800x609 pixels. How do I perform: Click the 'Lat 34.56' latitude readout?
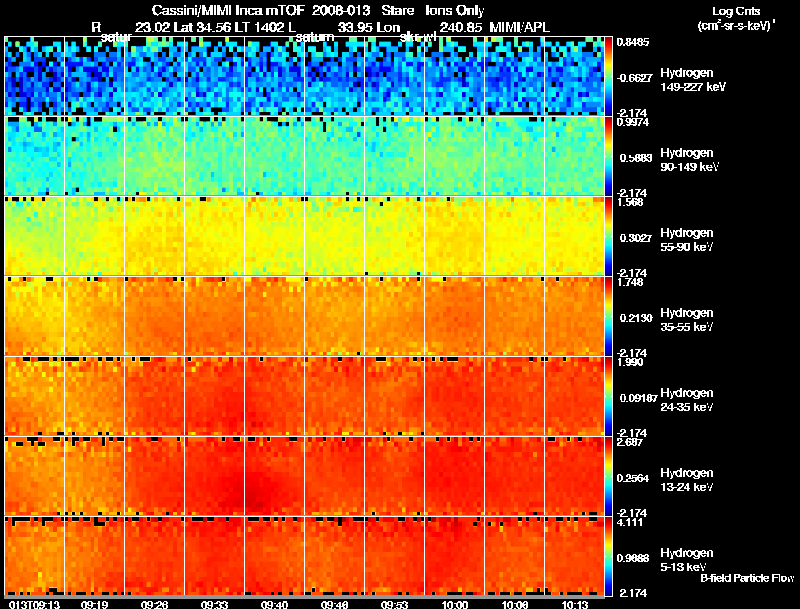[x=202, y=27]
